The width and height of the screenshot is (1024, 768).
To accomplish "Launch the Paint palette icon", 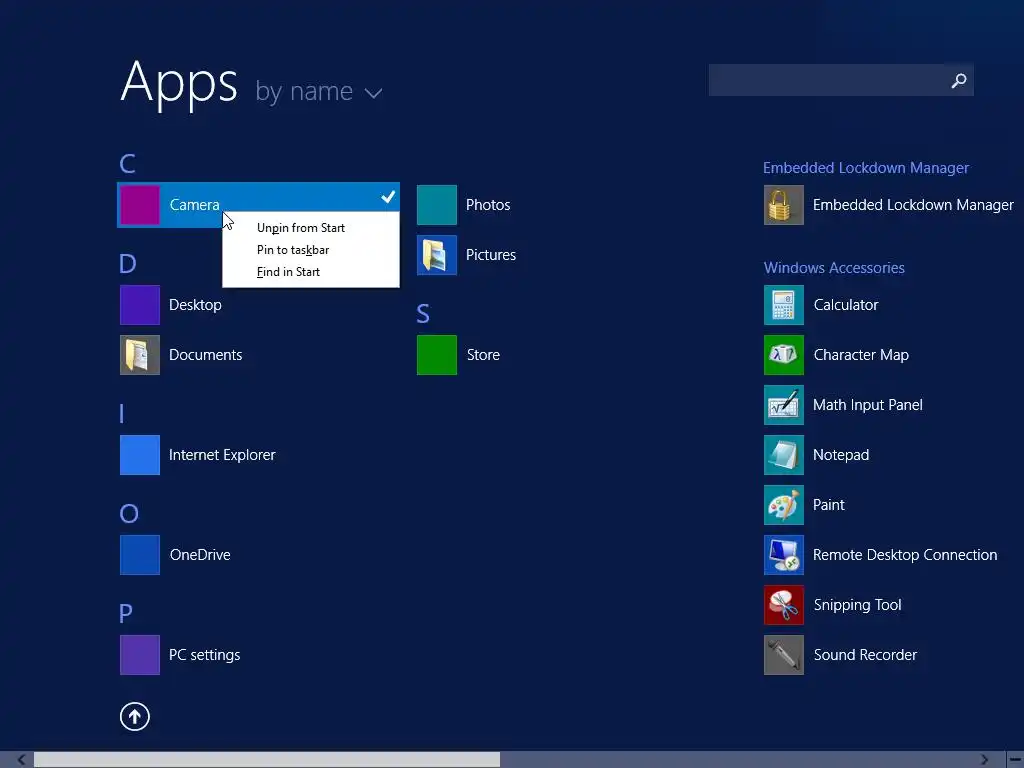I will coord(784,505).
